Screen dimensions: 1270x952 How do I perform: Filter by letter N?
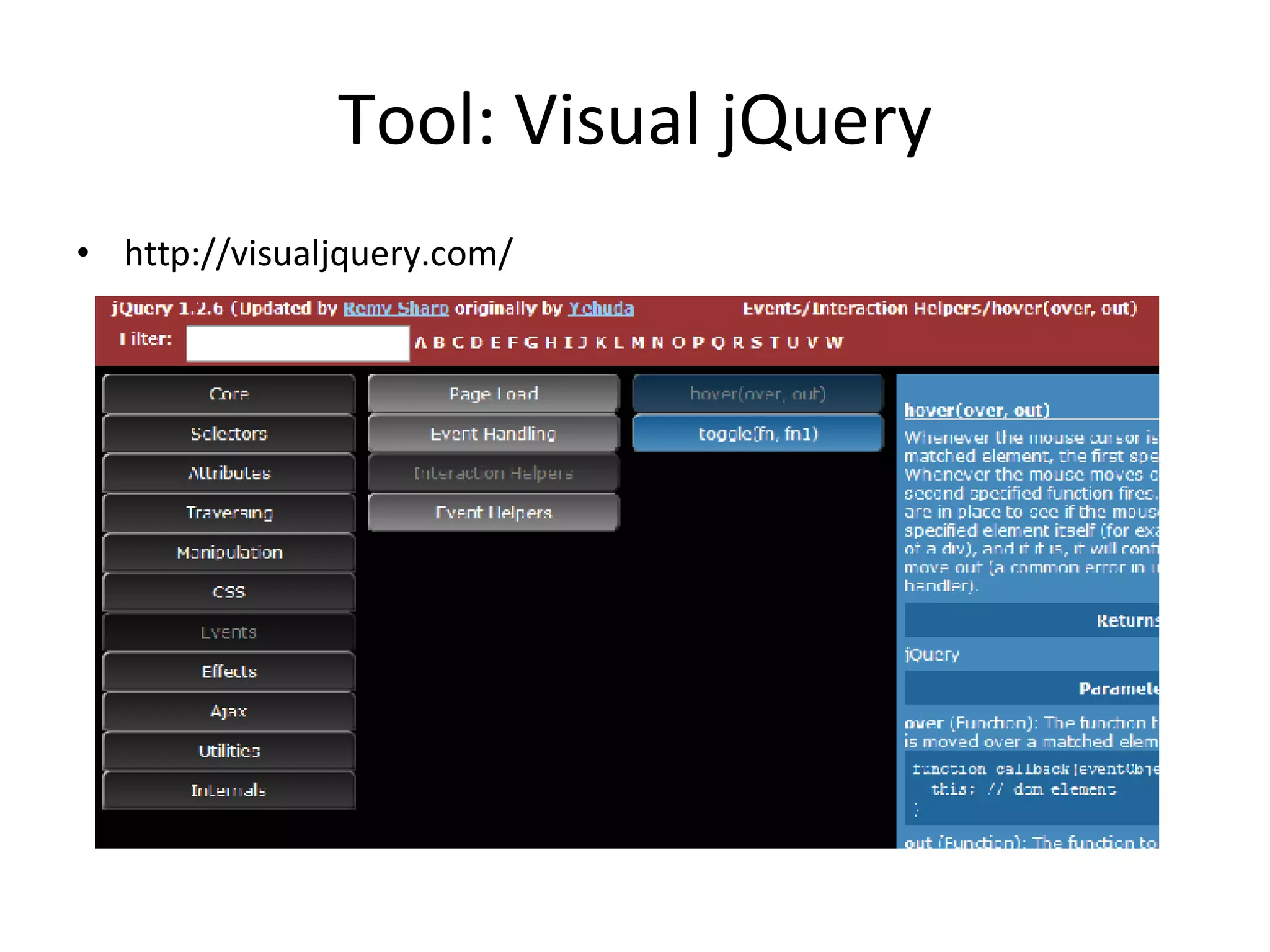tap(658, 343)
